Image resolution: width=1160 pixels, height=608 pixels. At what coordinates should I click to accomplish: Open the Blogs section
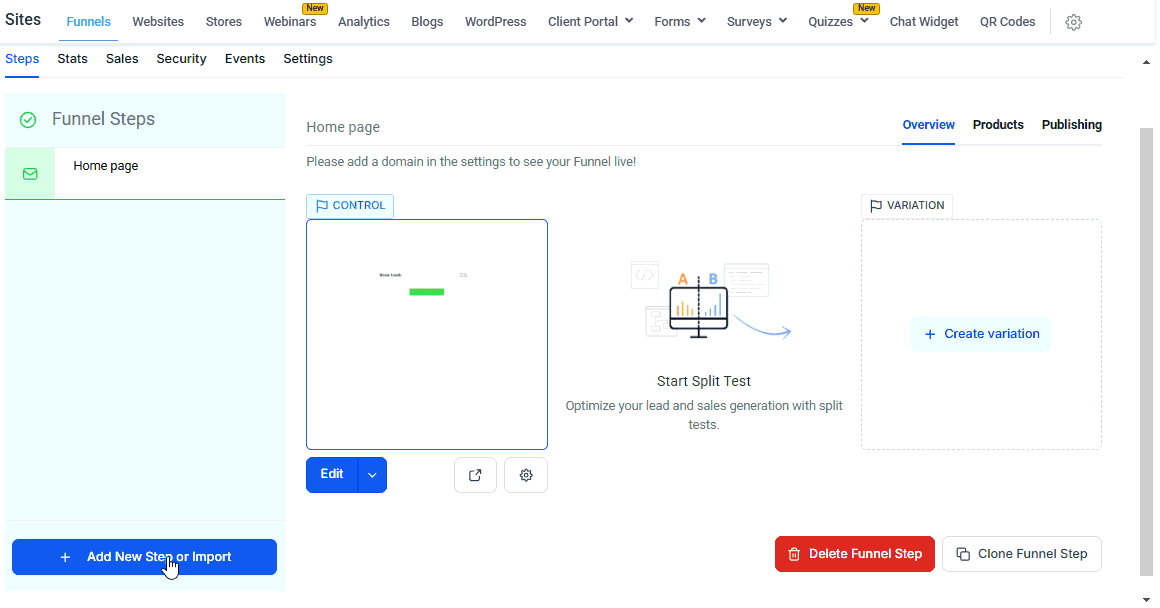coord(427,21)
